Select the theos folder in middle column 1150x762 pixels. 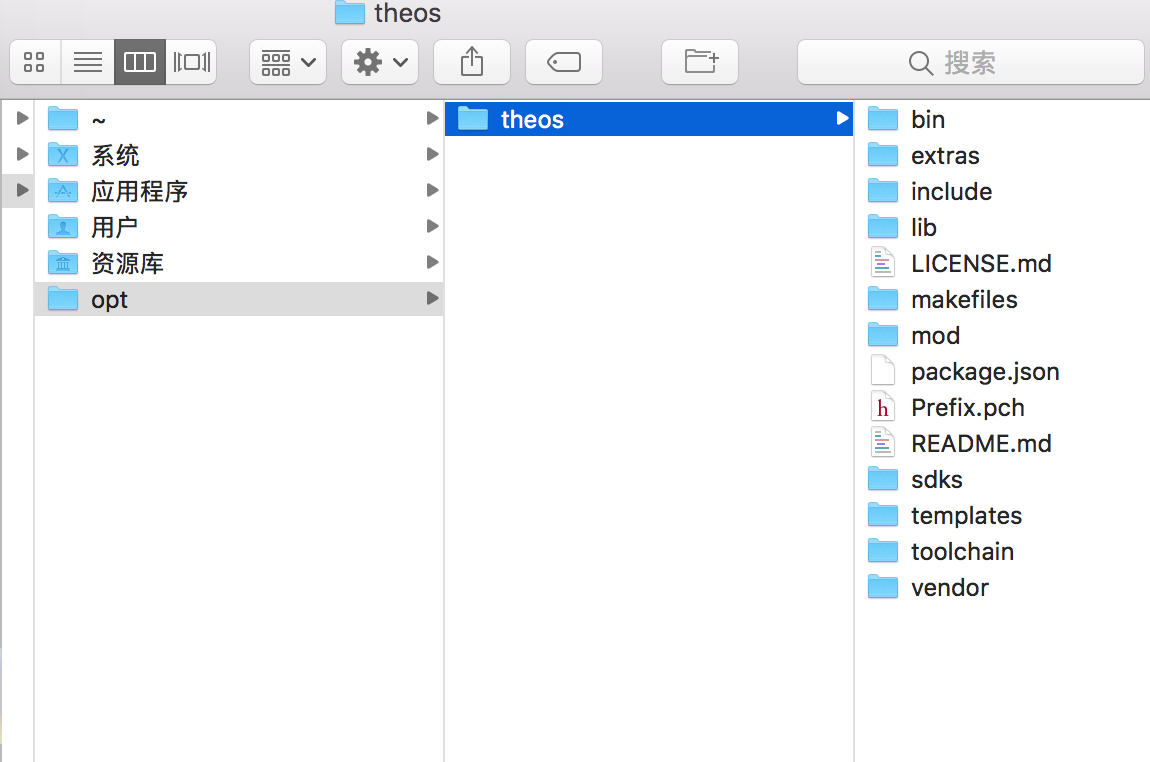tap(649, 119)
